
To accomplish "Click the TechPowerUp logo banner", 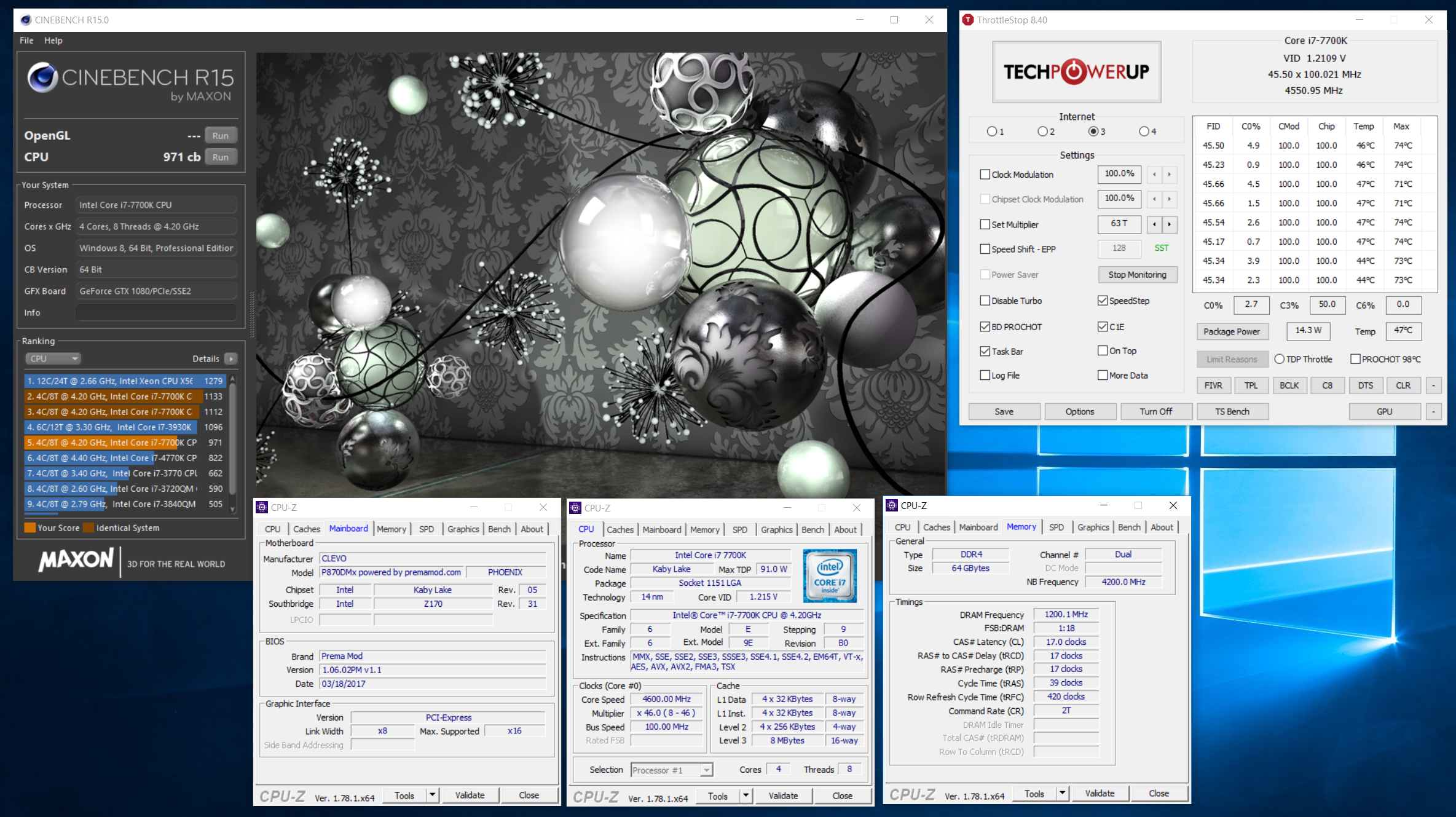I will coord(1076,71).
